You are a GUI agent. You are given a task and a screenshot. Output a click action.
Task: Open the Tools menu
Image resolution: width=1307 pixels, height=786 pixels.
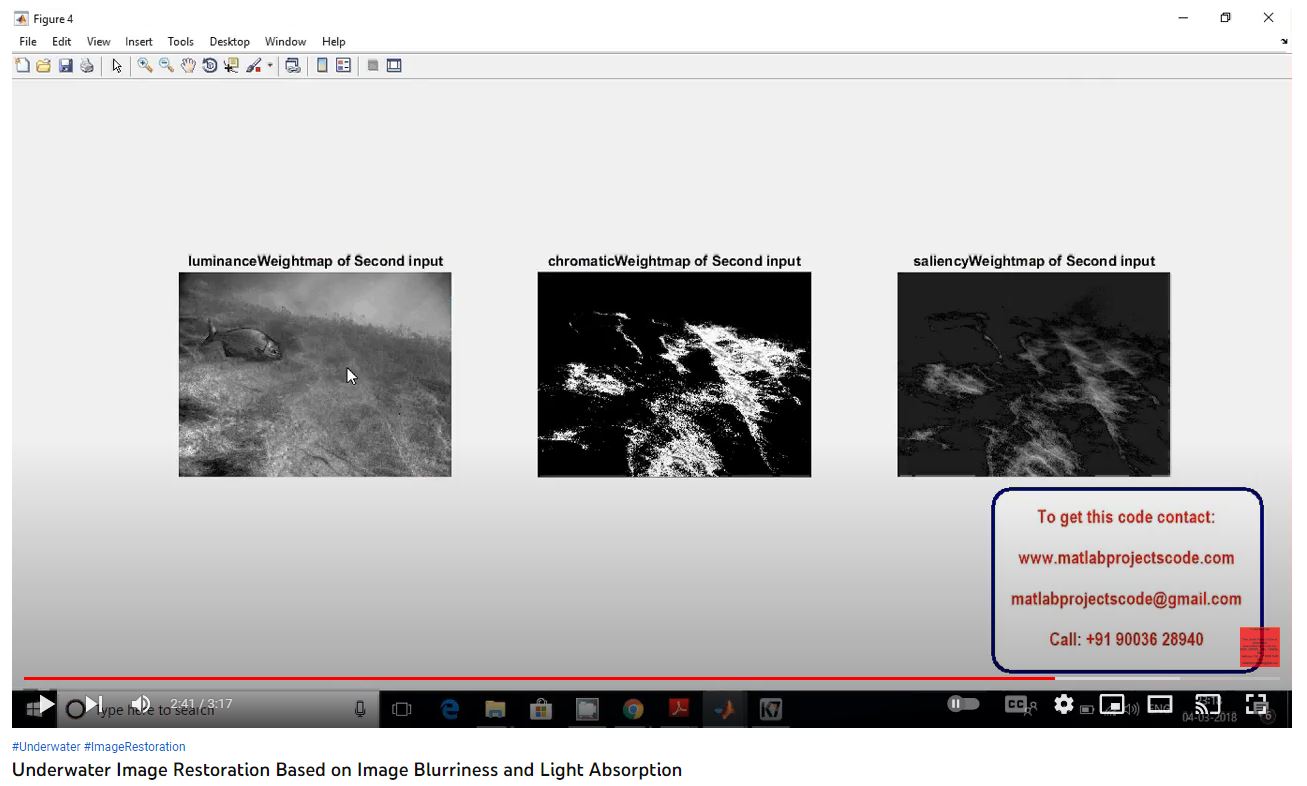pos(181,42)
